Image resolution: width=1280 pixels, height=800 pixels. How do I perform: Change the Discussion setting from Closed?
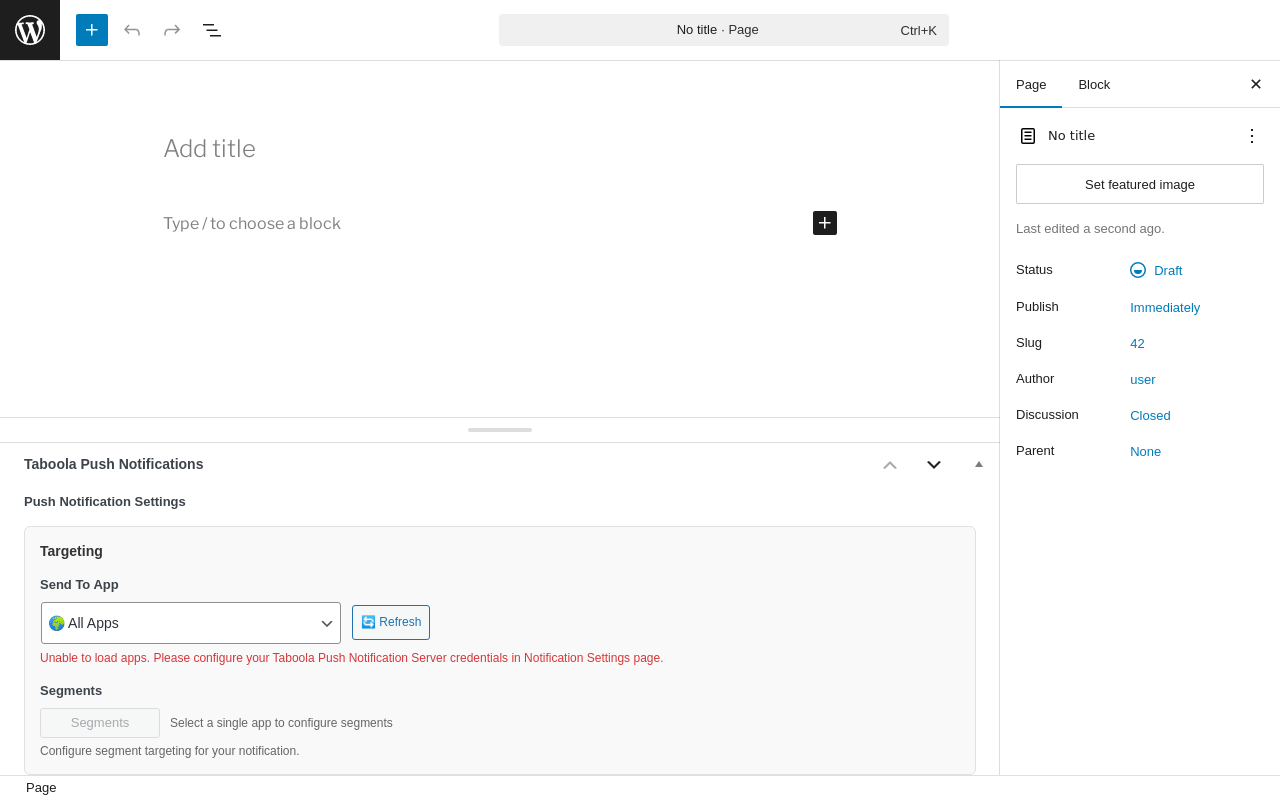1150,415
